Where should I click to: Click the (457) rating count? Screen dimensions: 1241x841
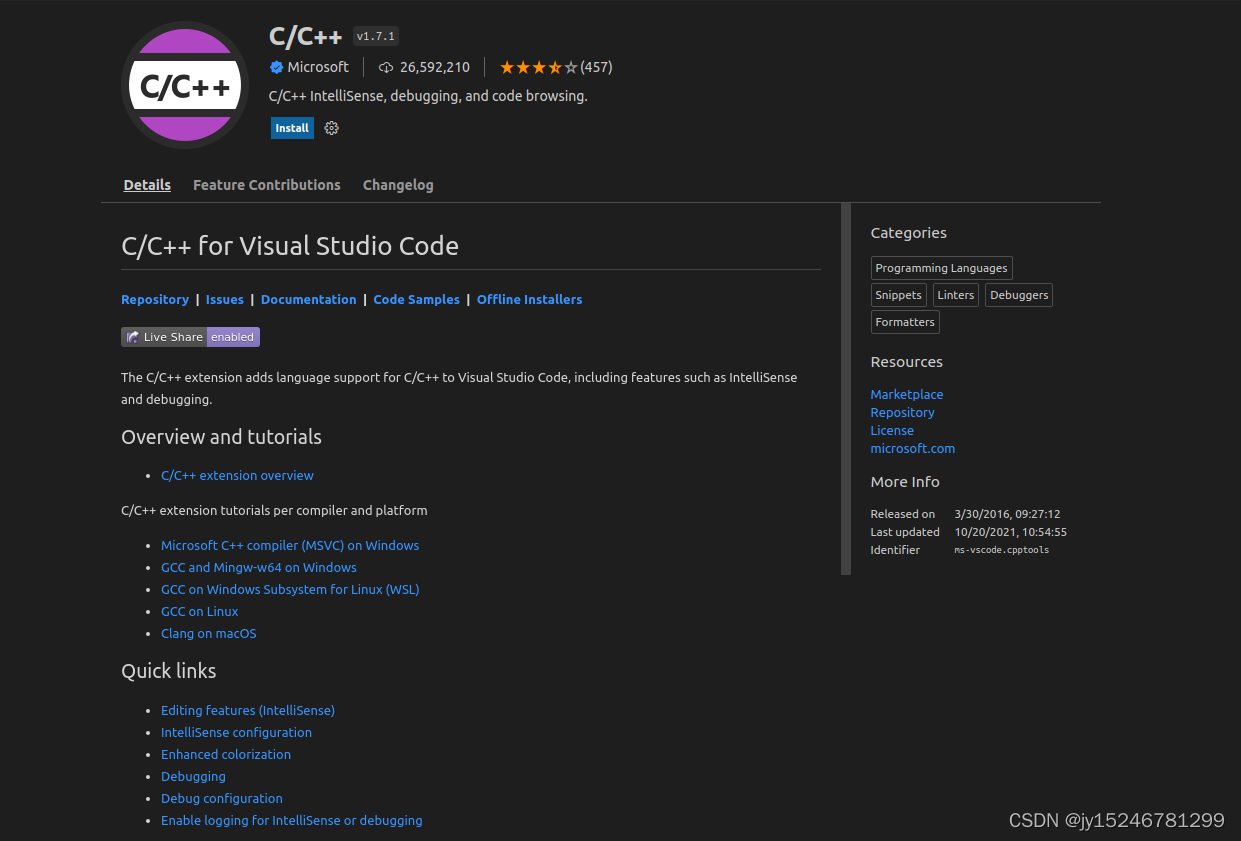click(x=596, y=67)
